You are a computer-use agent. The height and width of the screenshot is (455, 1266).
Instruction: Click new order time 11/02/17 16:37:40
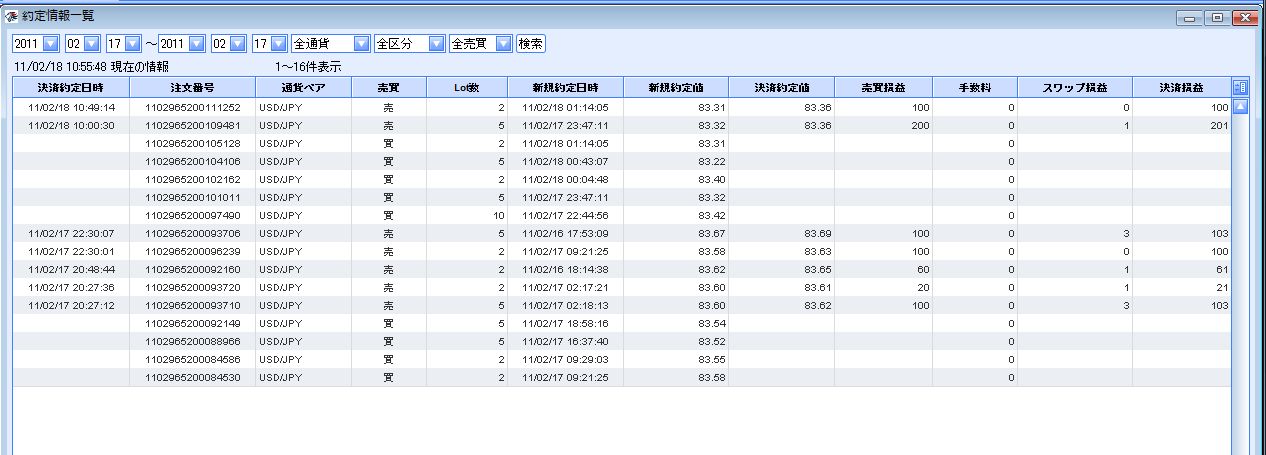coord(566,341)
